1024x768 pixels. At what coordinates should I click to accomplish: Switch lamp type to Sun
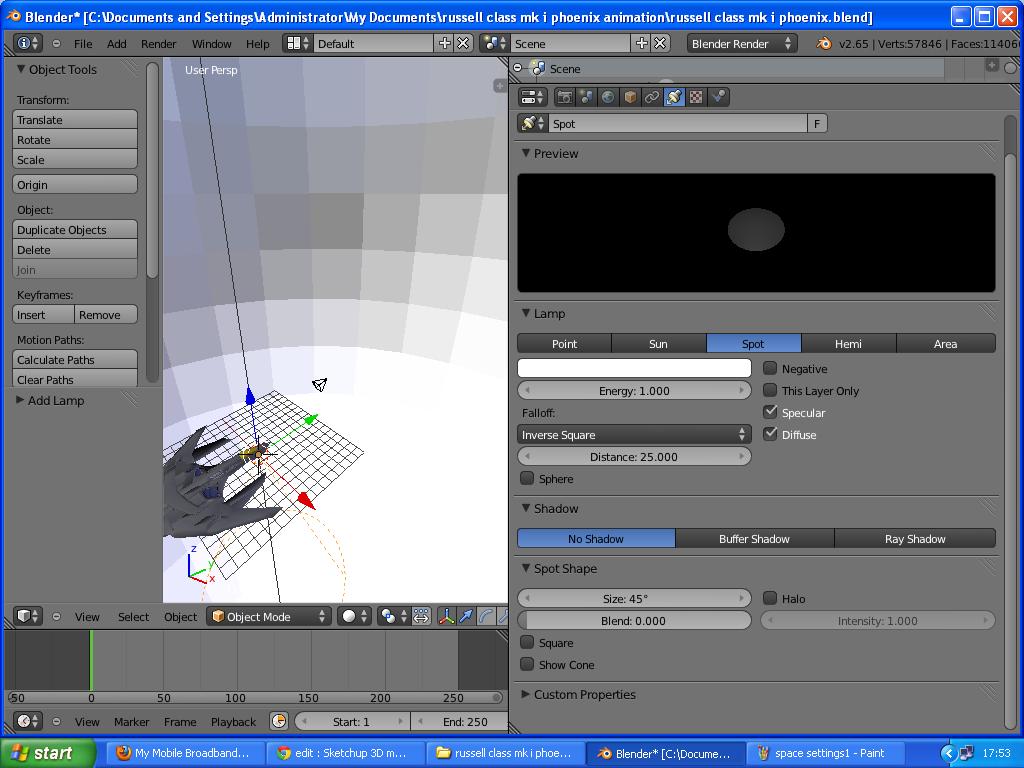pos(658,344)
